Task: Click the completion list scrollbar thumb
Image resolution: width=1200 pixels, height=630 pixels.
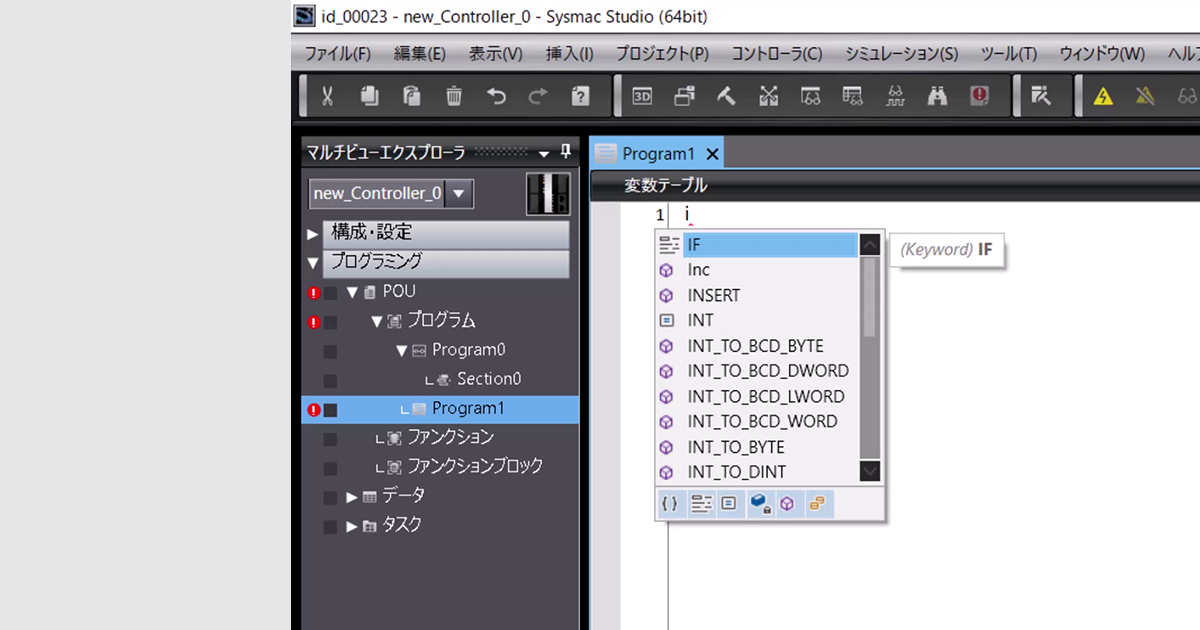Action: [870, 297]
